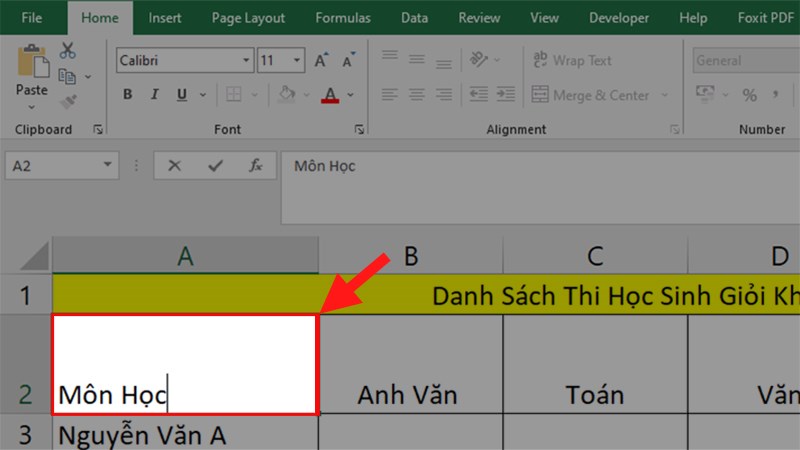The width and height of the screenshot is (800, 450).
Task: Toggle Italic formatting
Action: 155,96
